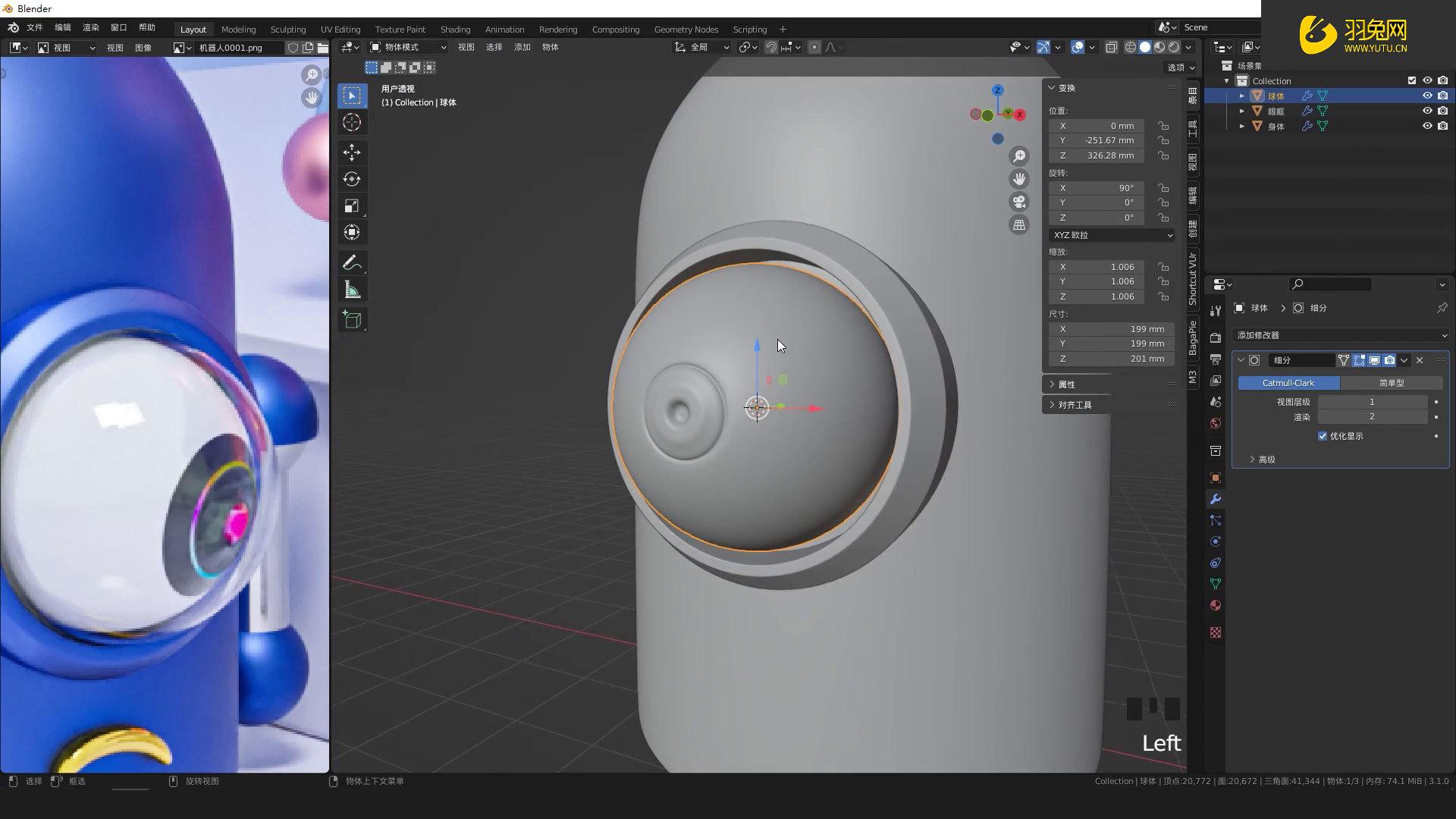
Task: Open the Annotate tool
Action: click(352, 262)
